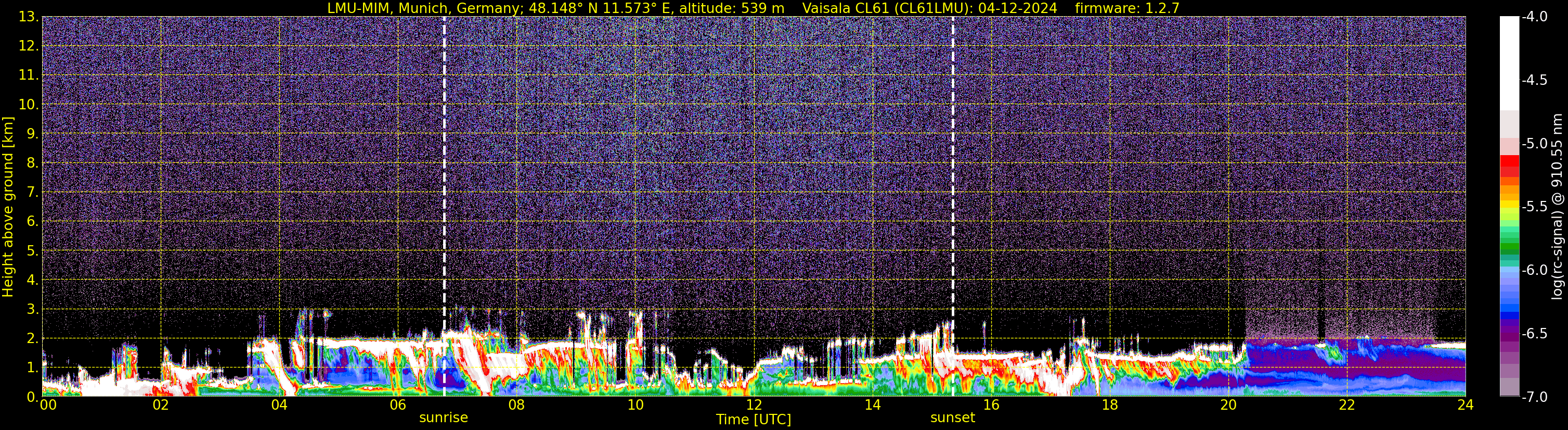Click the time axis tick '08'
Screen dimensions: 1568x430
[517, 406]
